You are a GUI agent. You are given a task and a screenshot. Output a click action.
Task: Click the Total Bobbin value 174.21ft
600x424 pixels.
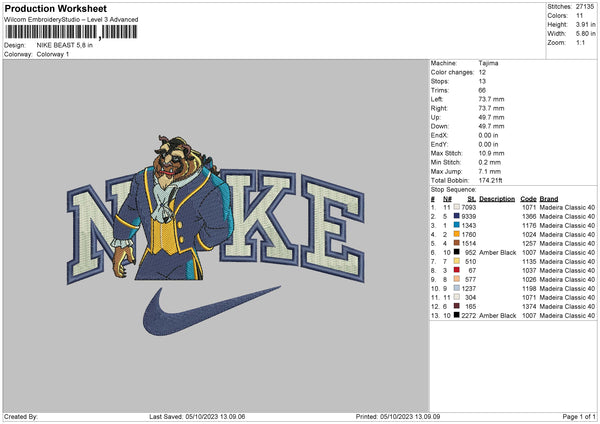491,180
